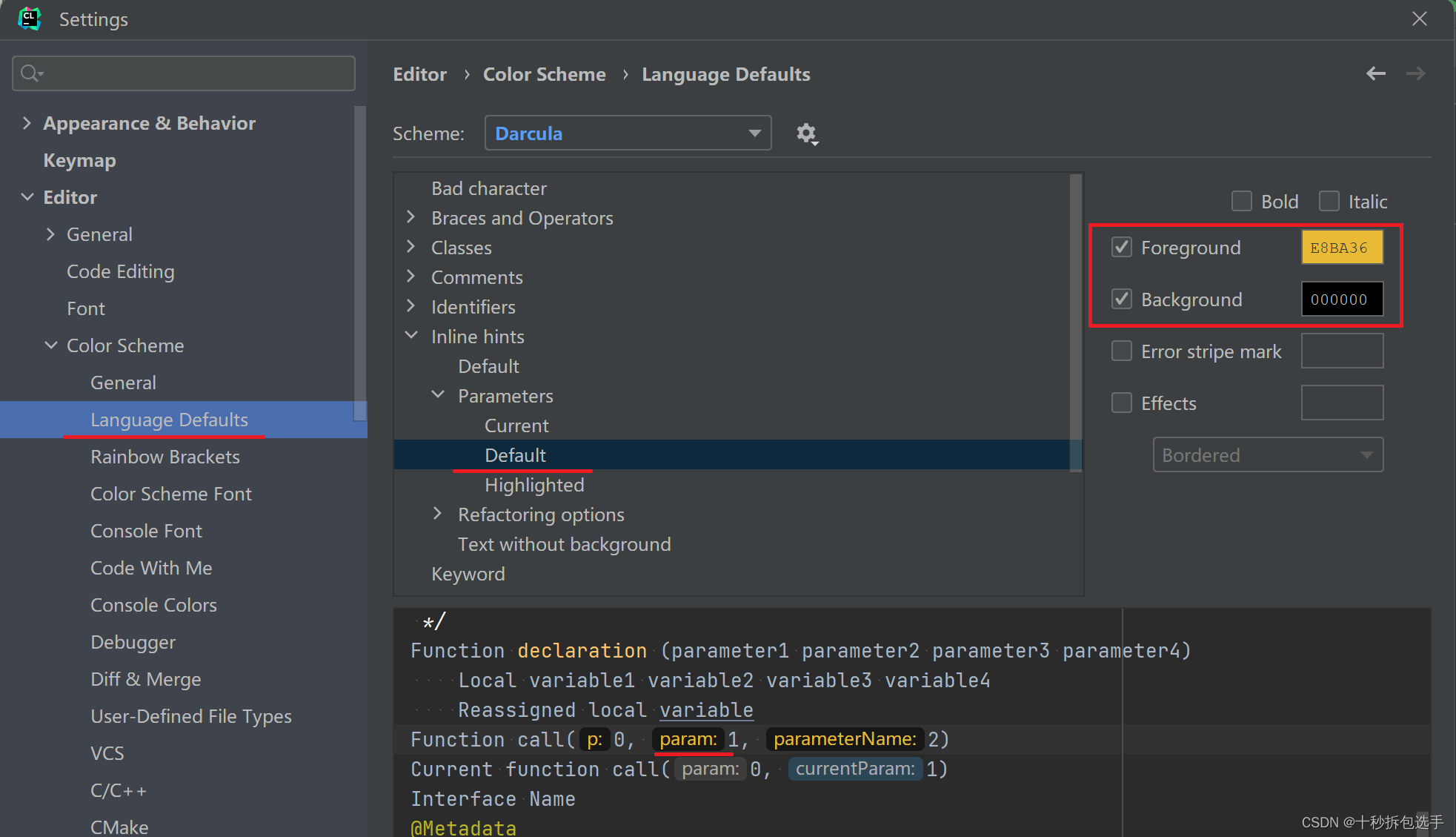Viewport: 1456px width, 837px height.
Task: Toggle the Effects checkbox
Action: point(1122,403)
